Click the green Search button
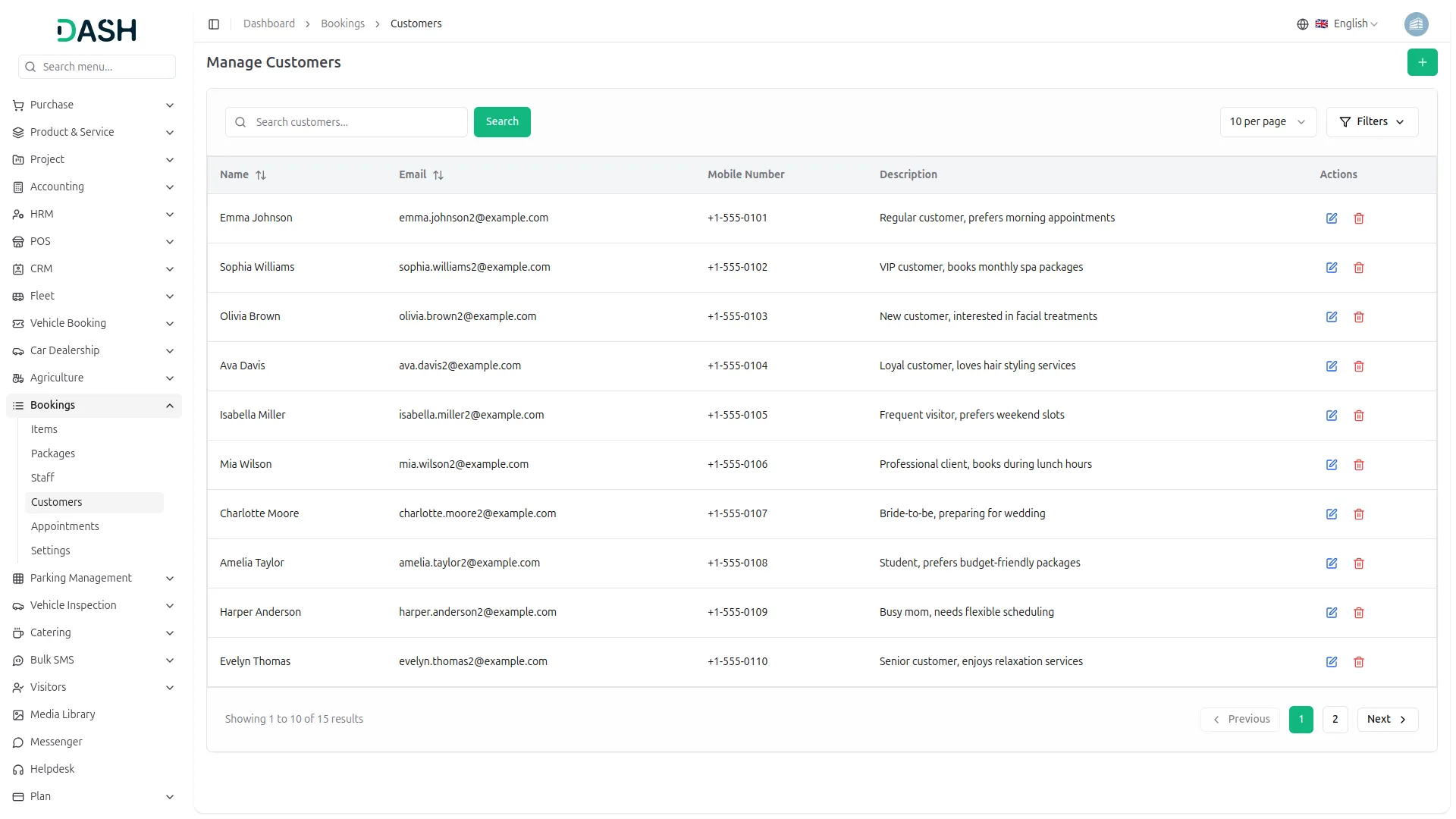Image resolution: width=1456 pixels, height=819 pixels. click(501, 122)
